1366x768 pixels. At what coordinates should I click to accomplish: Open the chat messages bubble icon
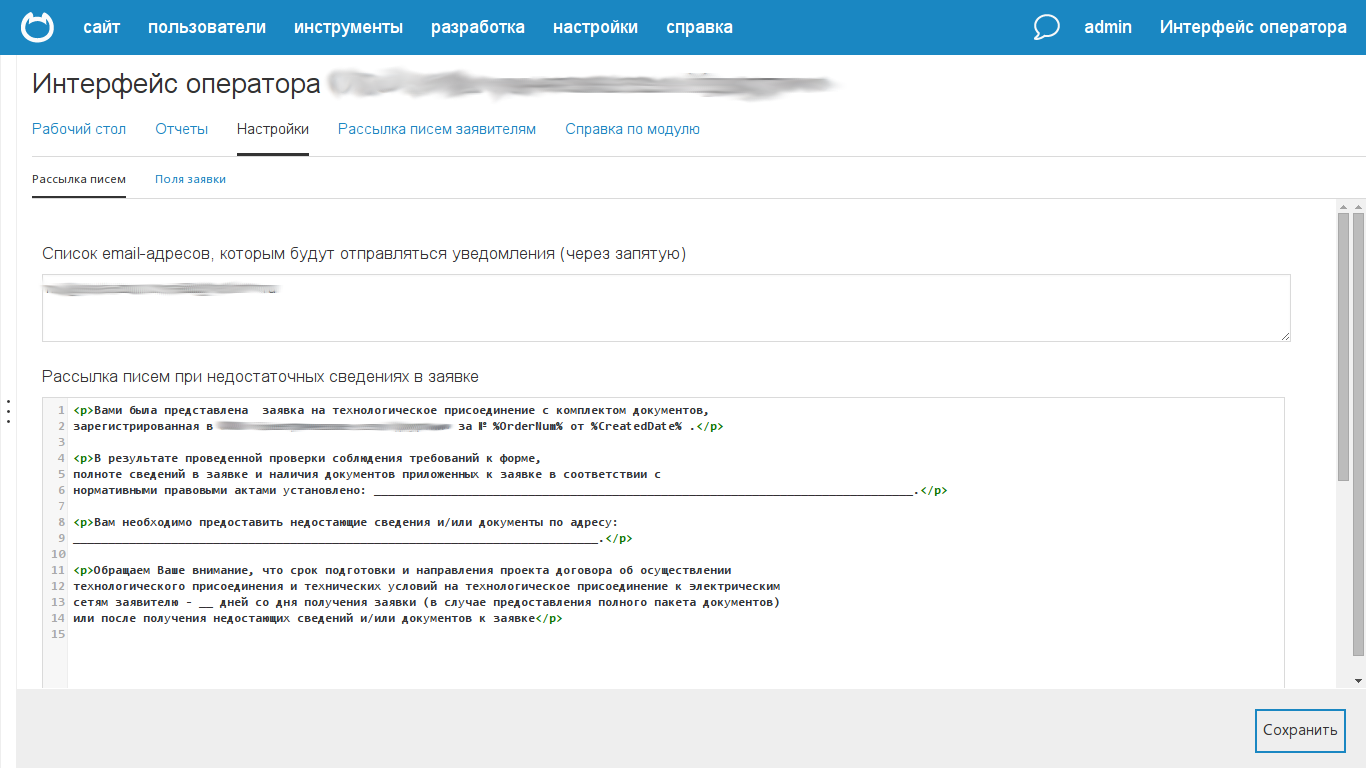tap(1046, 27)
